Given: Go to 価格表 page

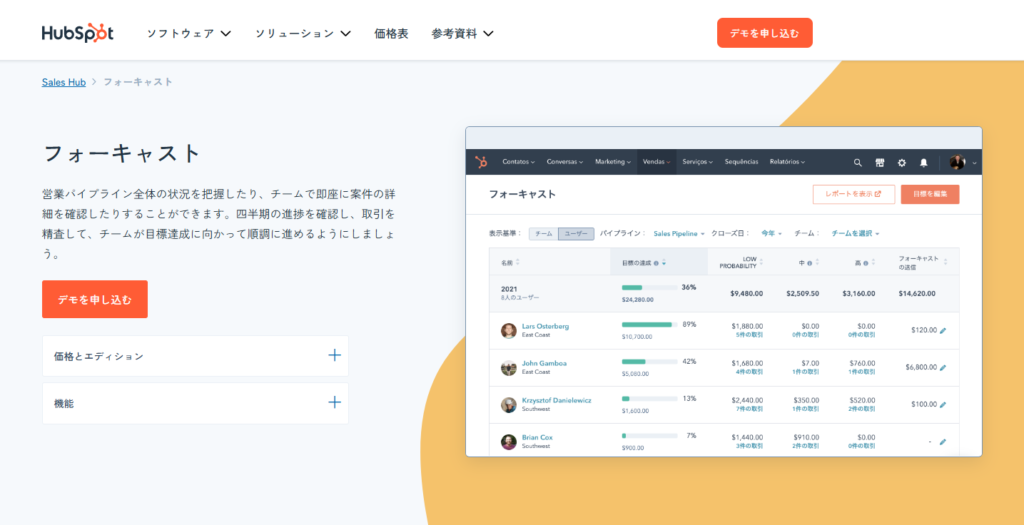Looking at the screenshot, I should 391,33.
